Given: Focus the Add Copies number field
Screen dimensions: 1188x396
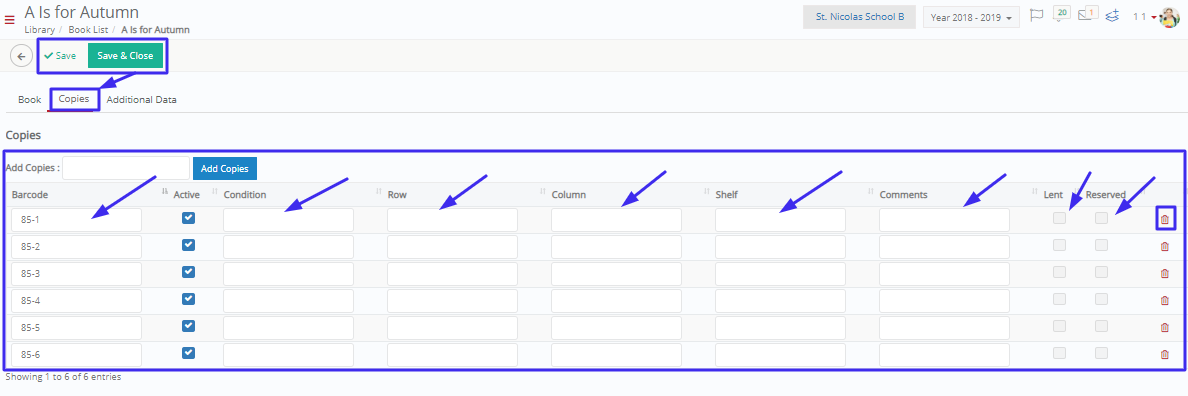Looking at the screenshot, I should click(126, 168).
